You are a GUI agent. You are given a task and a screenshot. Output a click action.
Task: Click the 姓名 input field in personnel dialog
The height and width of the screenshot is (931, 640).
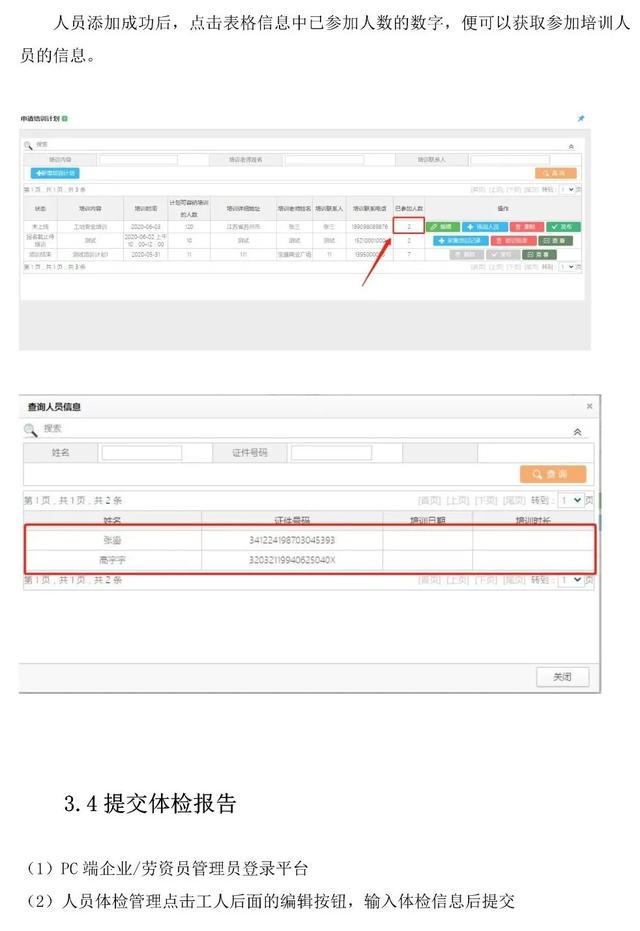click(142, 453)
